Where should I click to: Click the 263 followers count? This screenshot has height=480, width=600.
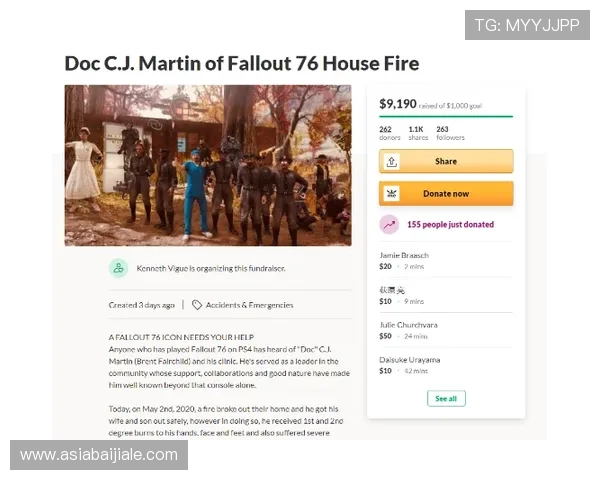(x=450, y=133)
